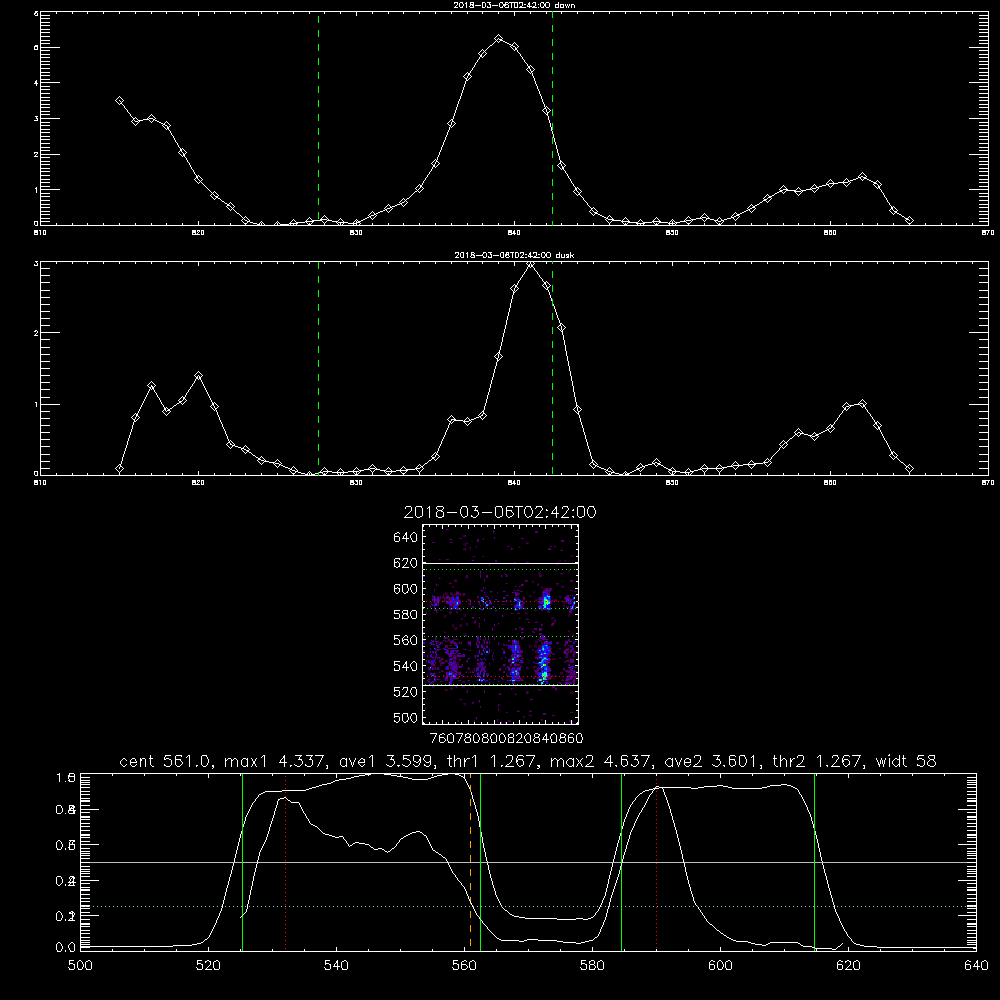Screen dimensions: 1000x1000
Task: Click dusk plot x-axis tick label 840
Action: (x=514, y=483)
